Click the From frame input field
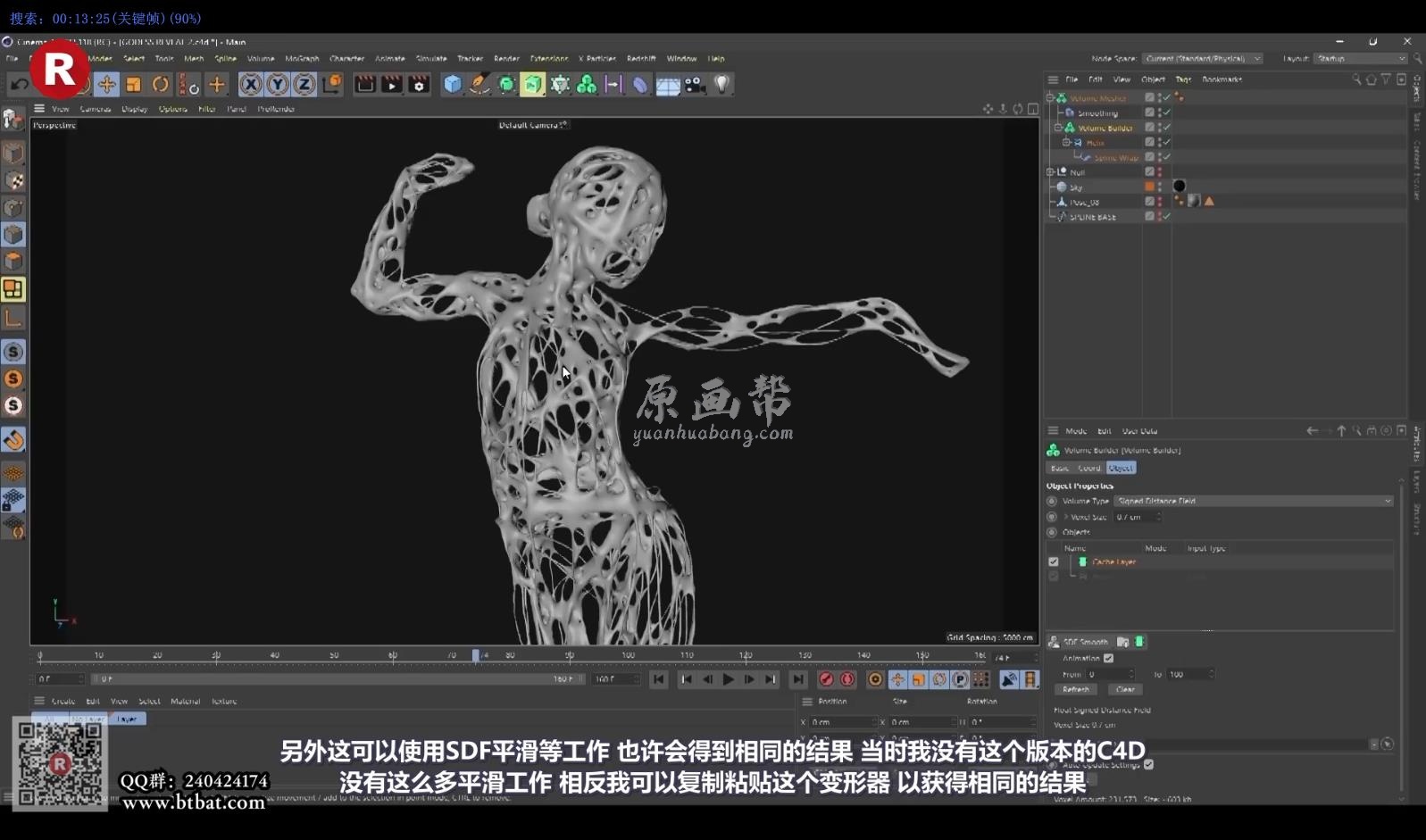1426x840 pixels. 1108,674
